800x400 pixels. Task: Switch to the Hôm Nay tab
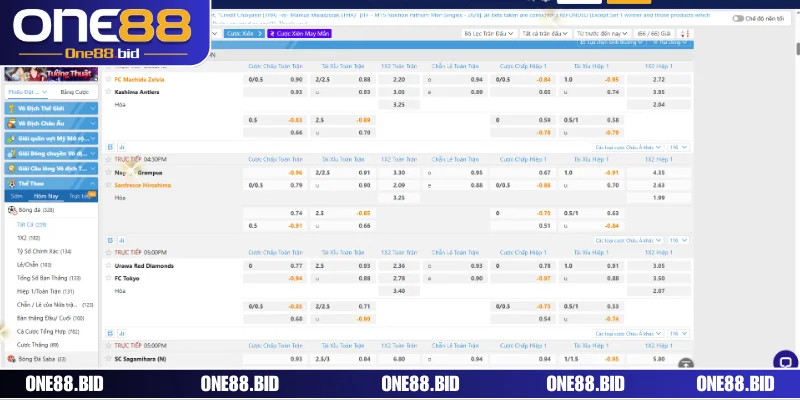pos(46,197)
